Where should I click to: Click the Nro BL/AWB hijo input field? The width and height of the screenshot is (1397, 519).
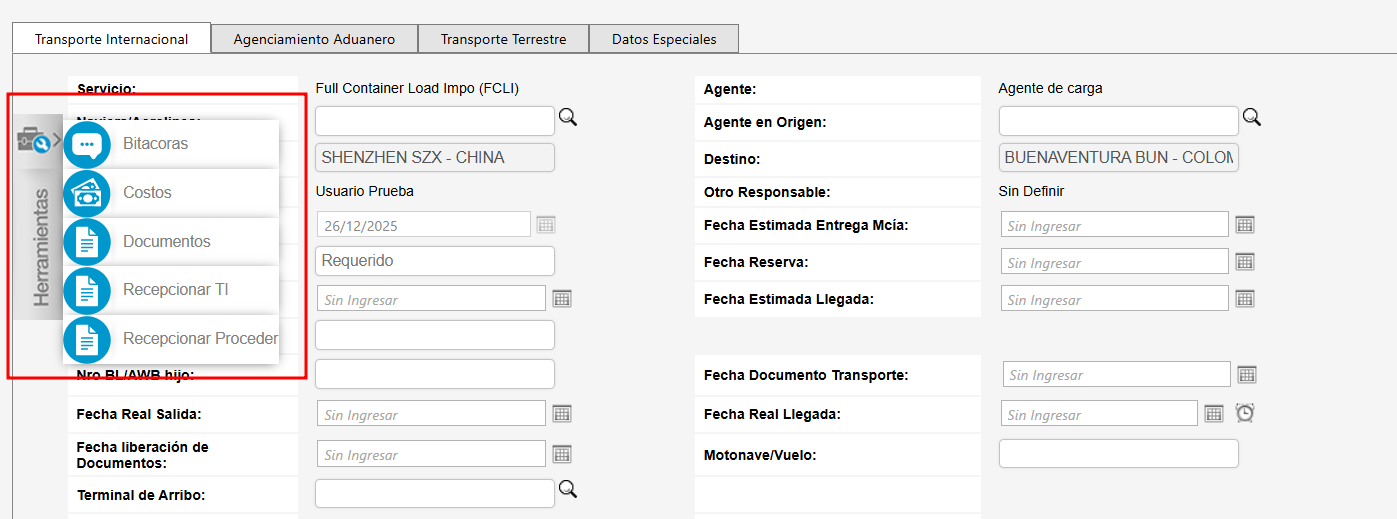tap(434, 374)
